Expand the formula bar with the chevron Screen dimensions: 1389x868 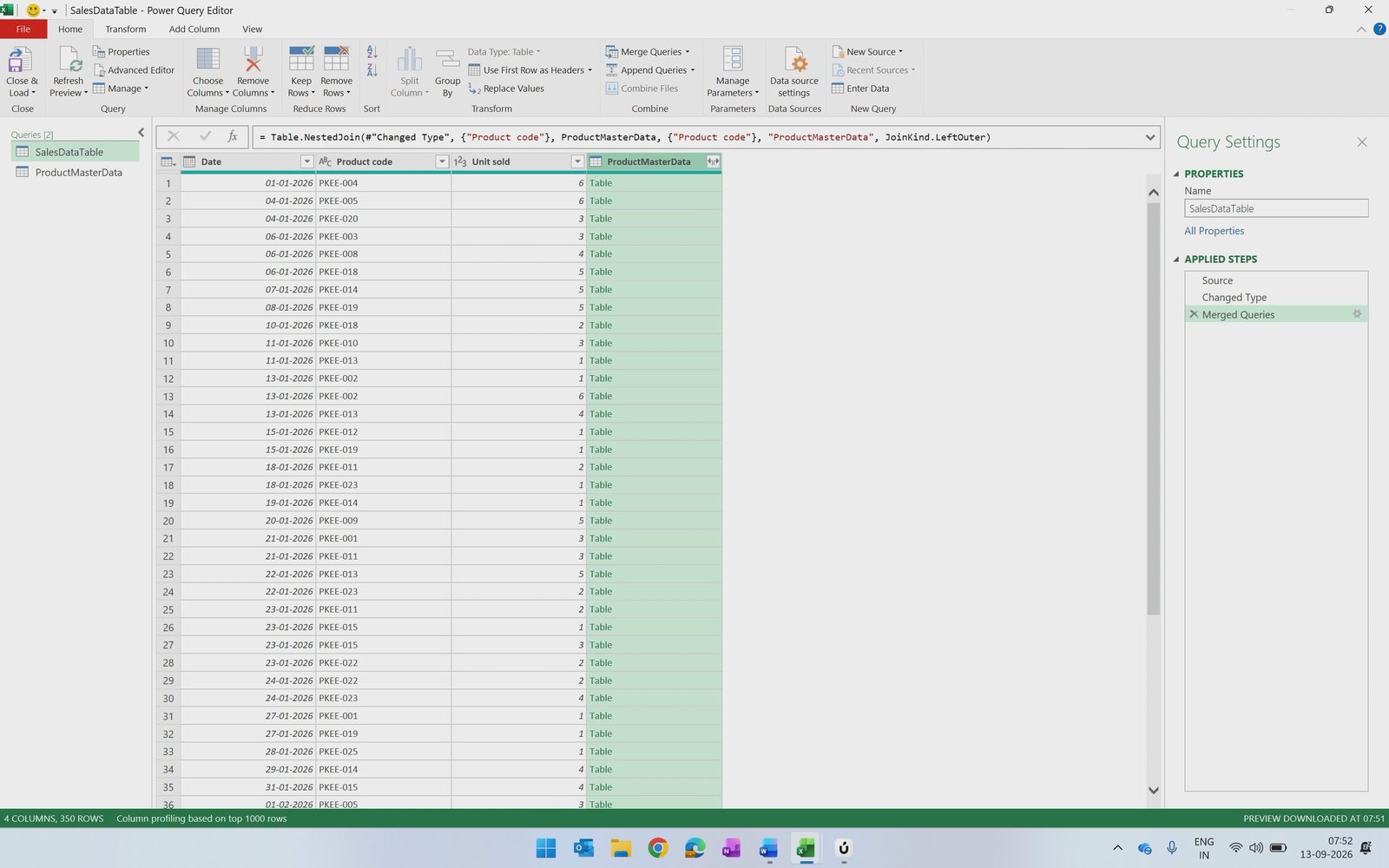pyautogui.click(x=1150, y=137)
